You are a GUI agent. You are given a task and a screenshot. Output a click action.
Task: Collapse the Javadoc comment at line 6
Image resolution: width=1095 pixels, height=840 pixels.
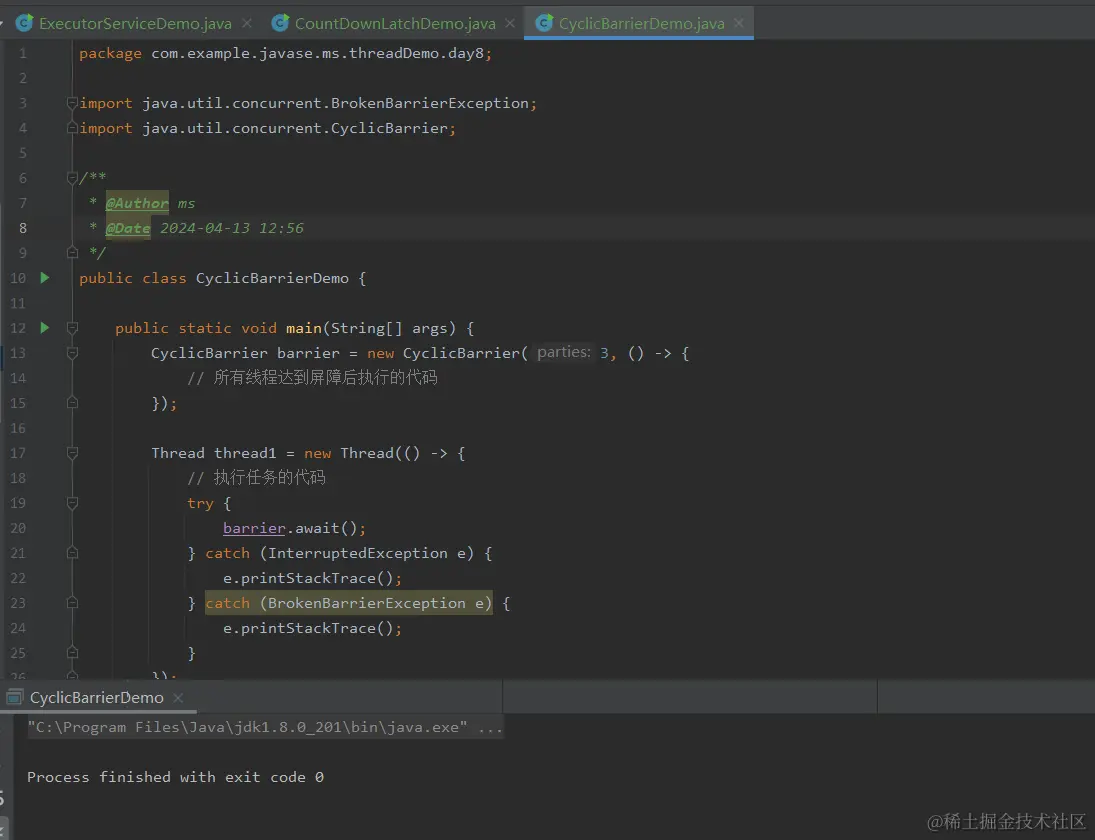pos(72,178)
